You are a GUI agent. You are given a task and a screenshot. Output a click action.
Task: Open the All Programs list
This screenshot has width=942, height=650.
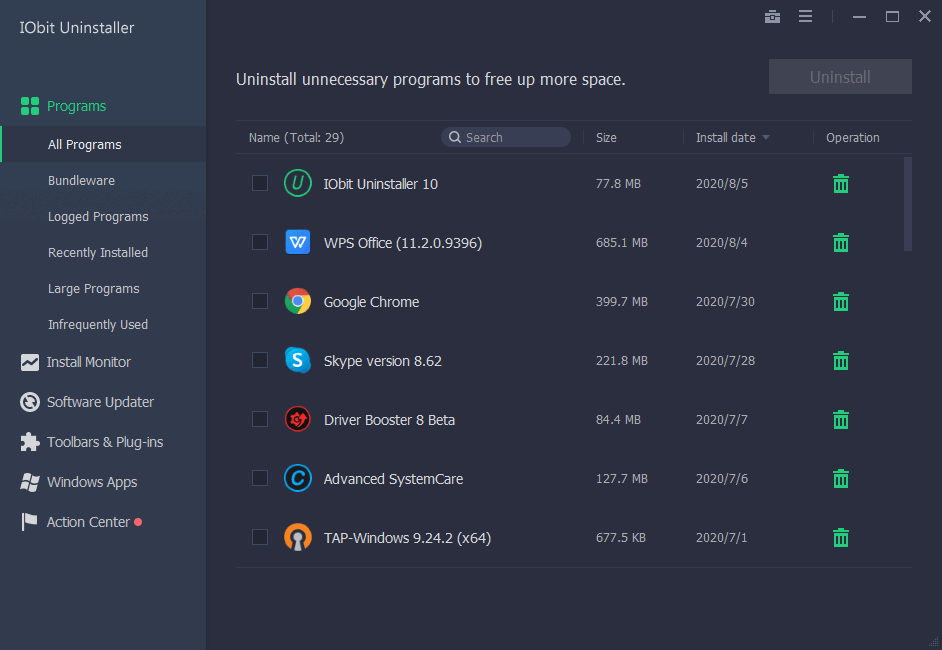[103, 144]
